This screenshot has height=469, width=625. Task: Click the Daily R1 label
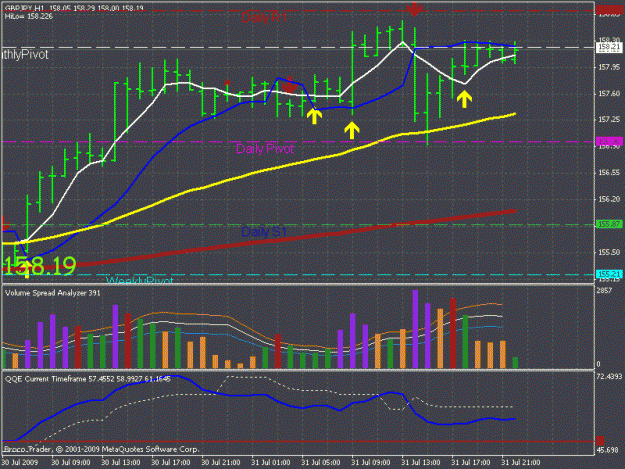coord(264,18)
